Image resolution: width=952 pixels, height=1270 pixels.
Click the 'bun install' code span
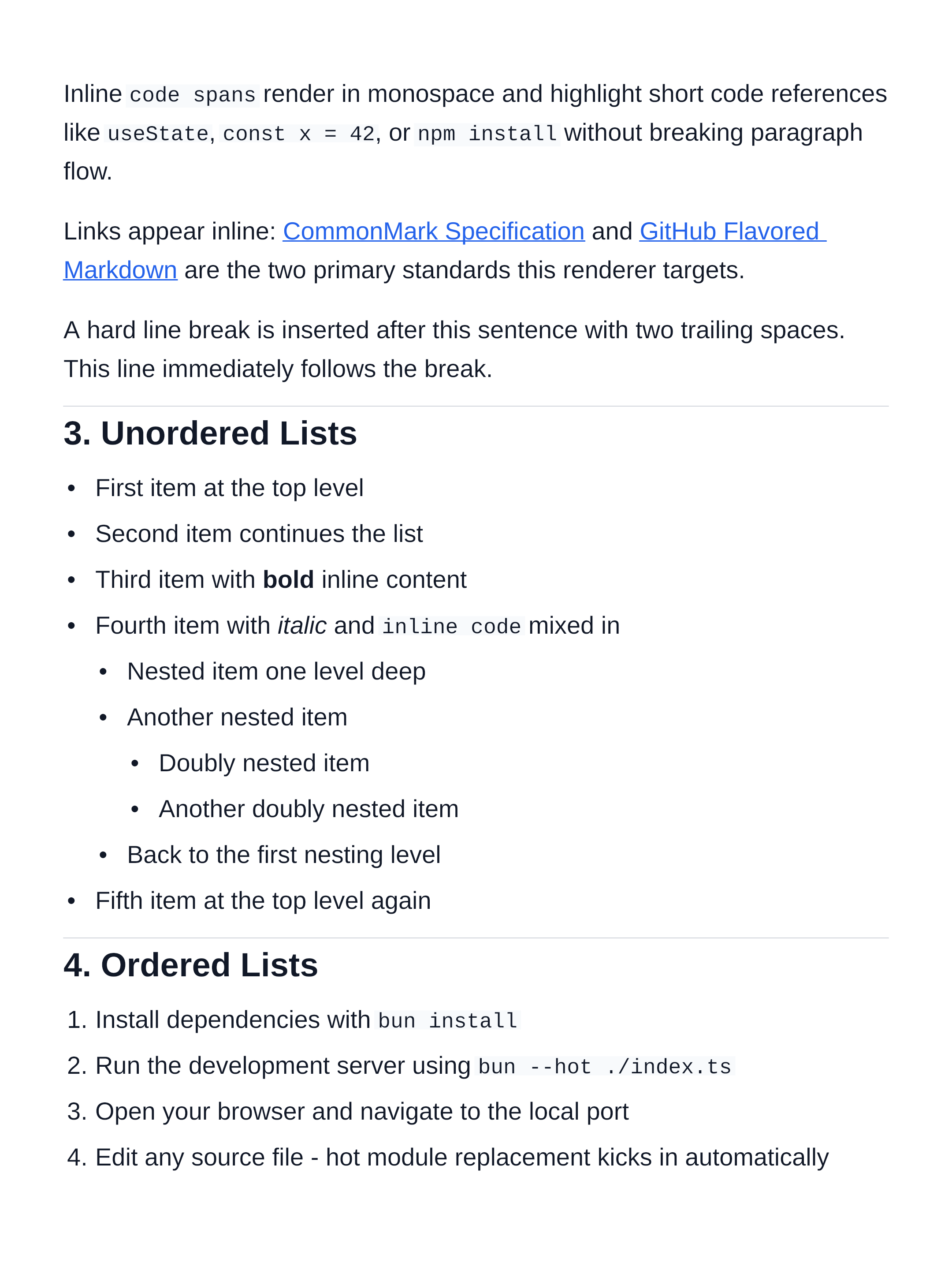448,1021
